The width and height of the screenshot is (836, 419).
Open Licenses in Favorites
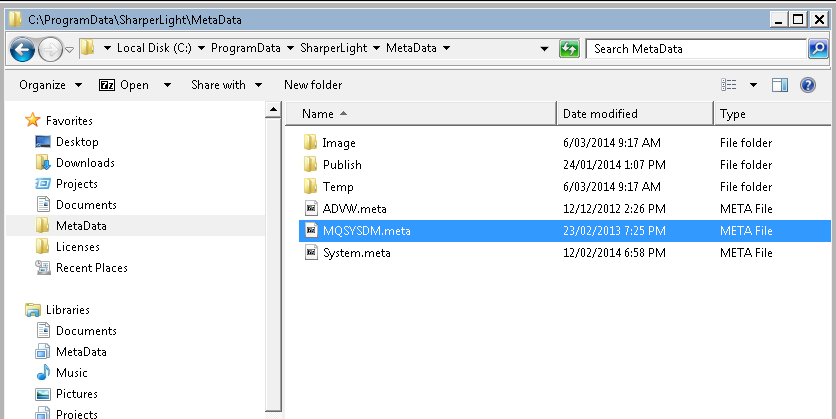[78, 247]
